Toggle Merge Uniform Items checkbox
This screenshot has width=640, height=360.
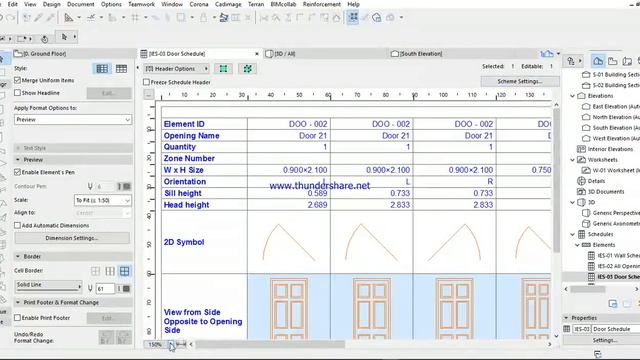[17, 80]
